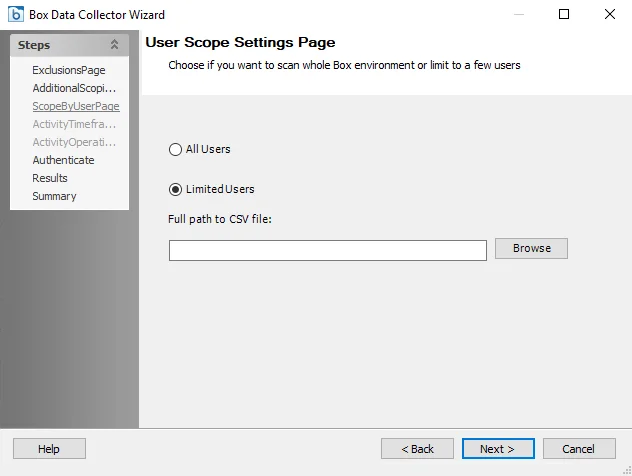632x476 pixels.
Task: Go to the Summary step
Action: [x=54, y=196]
